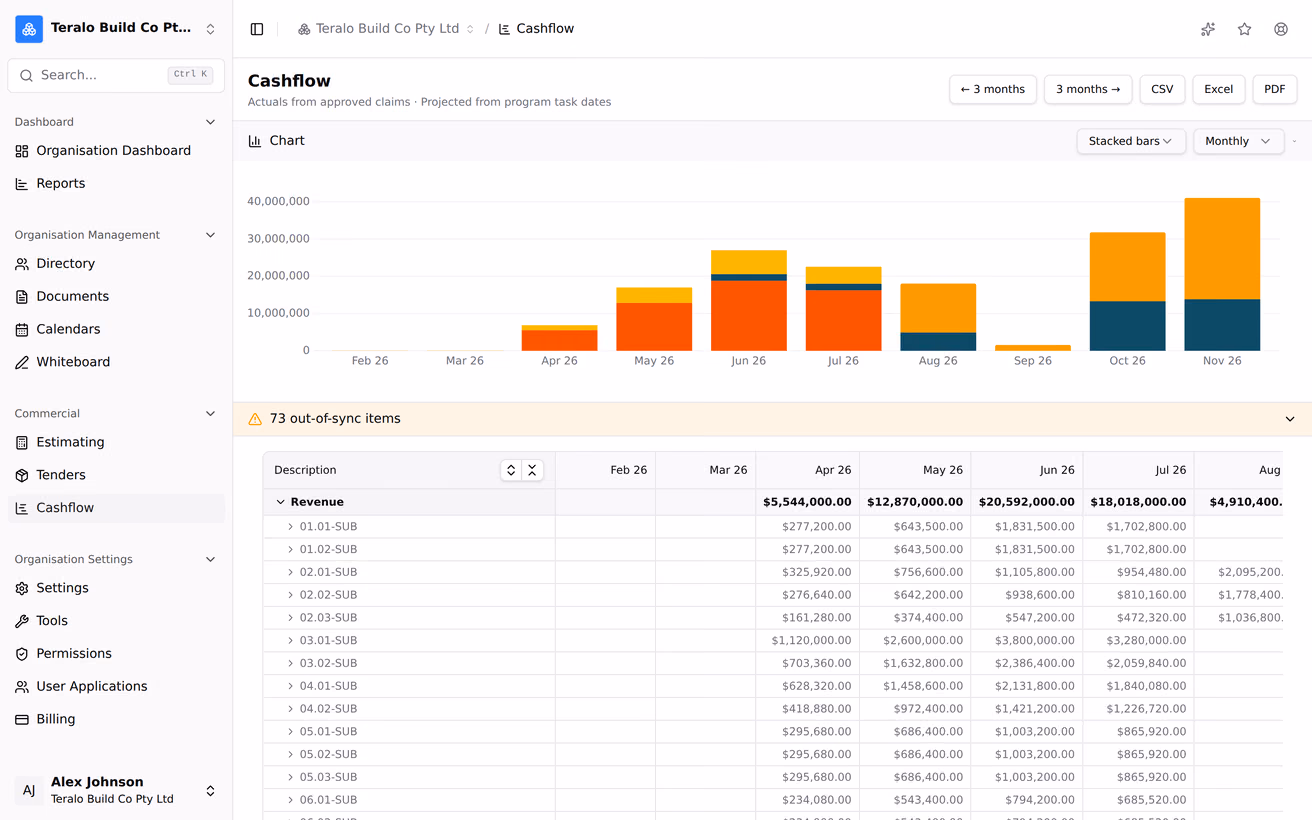Viewport: 1312px width, 820px height.
Task: Collapse the Revenue row
Action: tap(281, 502)
